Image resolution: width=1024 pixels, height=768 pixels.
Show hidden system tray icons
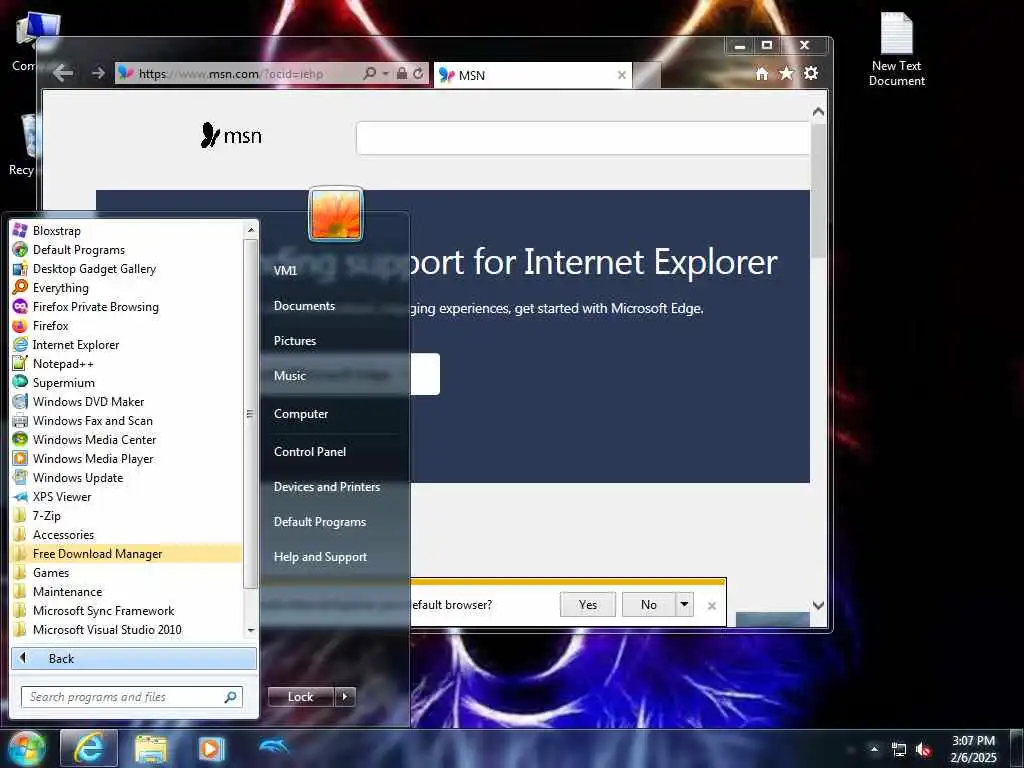pos(873,749)
